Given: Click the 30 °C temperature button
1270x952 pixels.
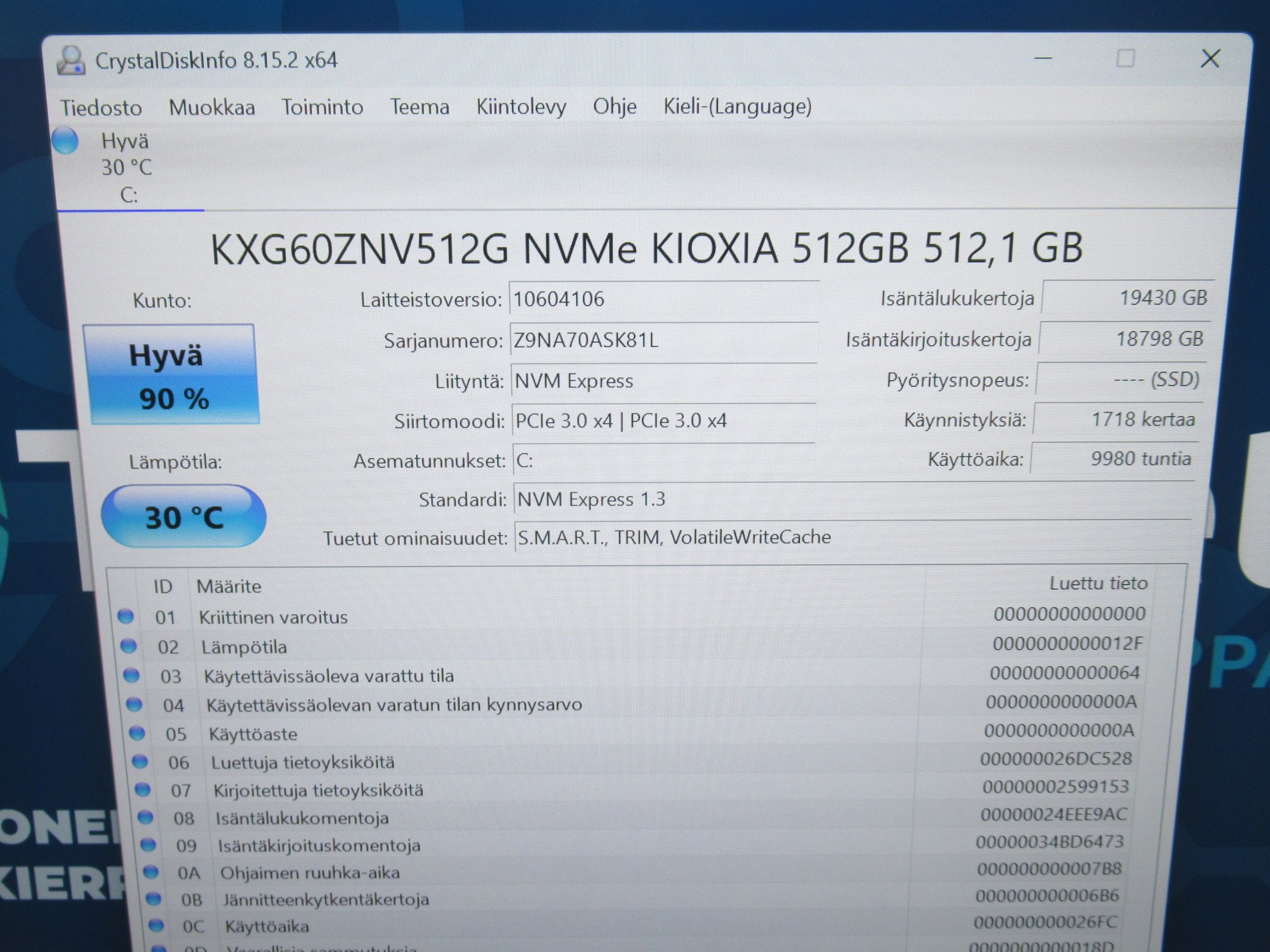Looking at the screenshot, I should (x=184, y=517).
